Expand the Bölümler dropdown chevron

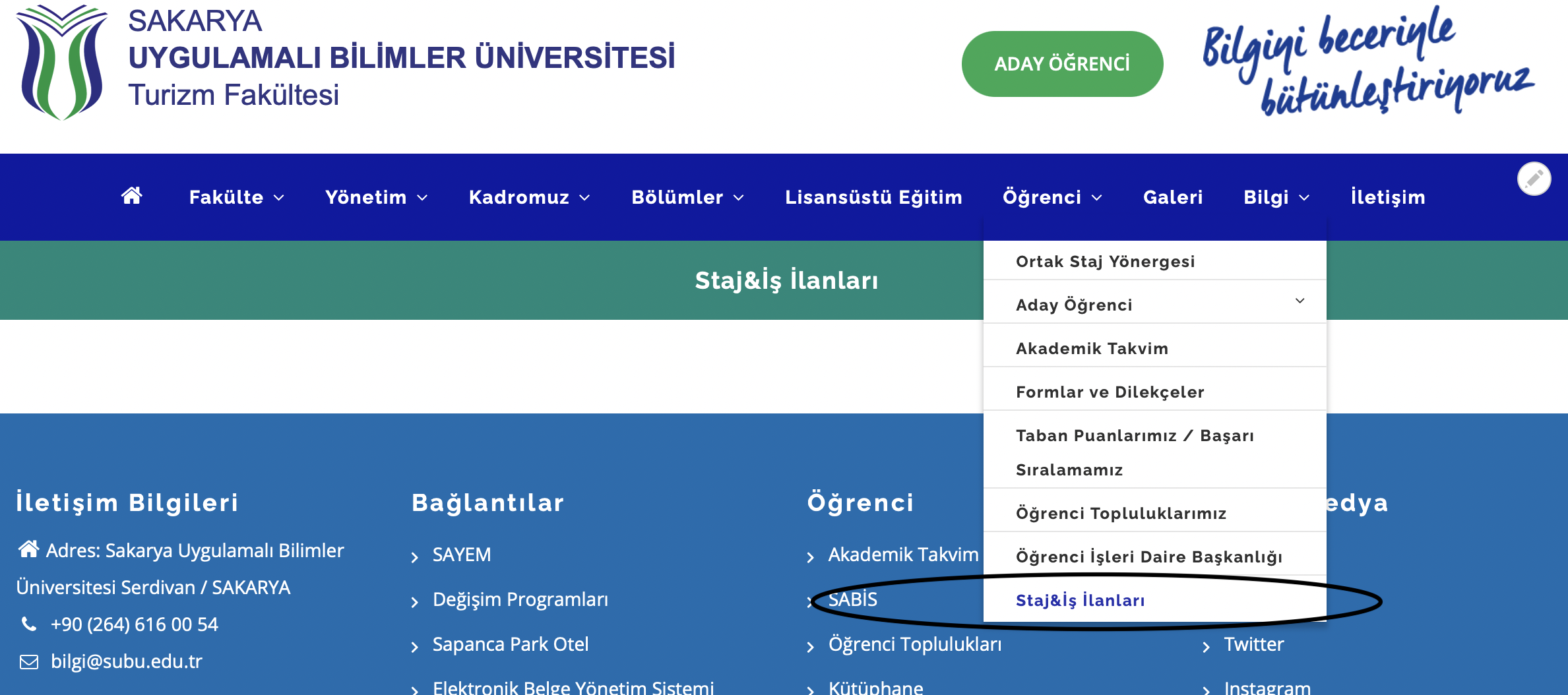739,198
